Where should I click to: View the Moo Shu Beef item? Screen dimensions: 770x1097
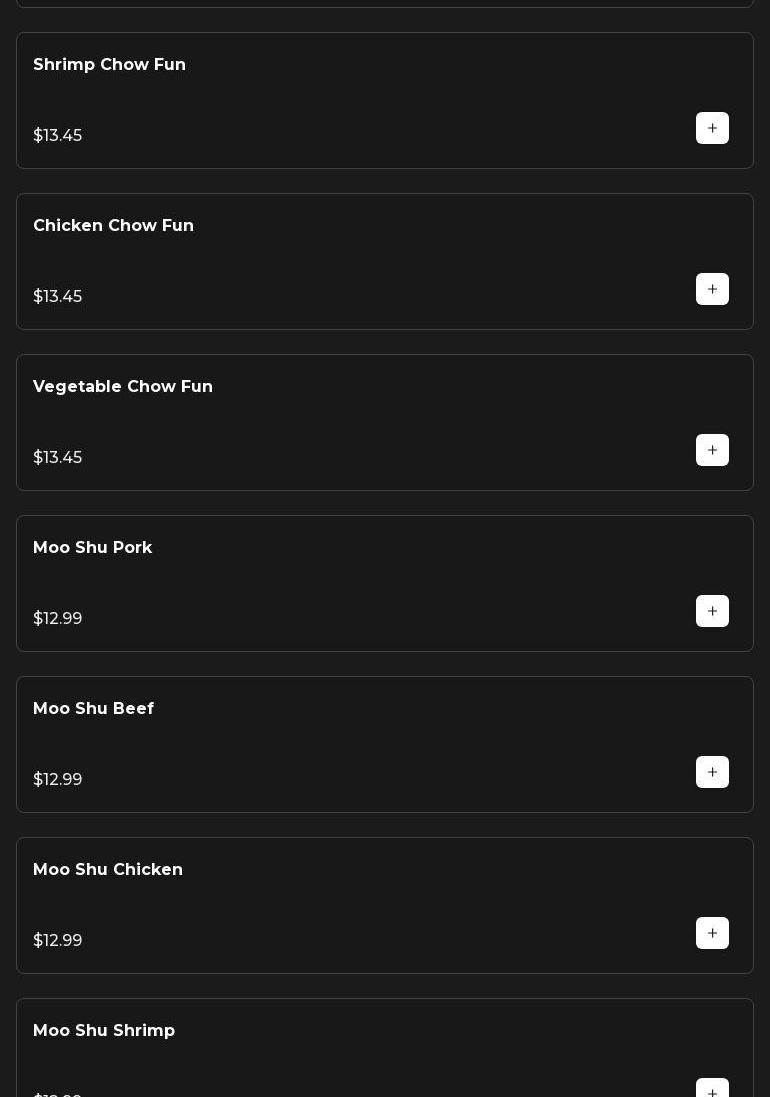pyautogui.click(x=93, y=709)
